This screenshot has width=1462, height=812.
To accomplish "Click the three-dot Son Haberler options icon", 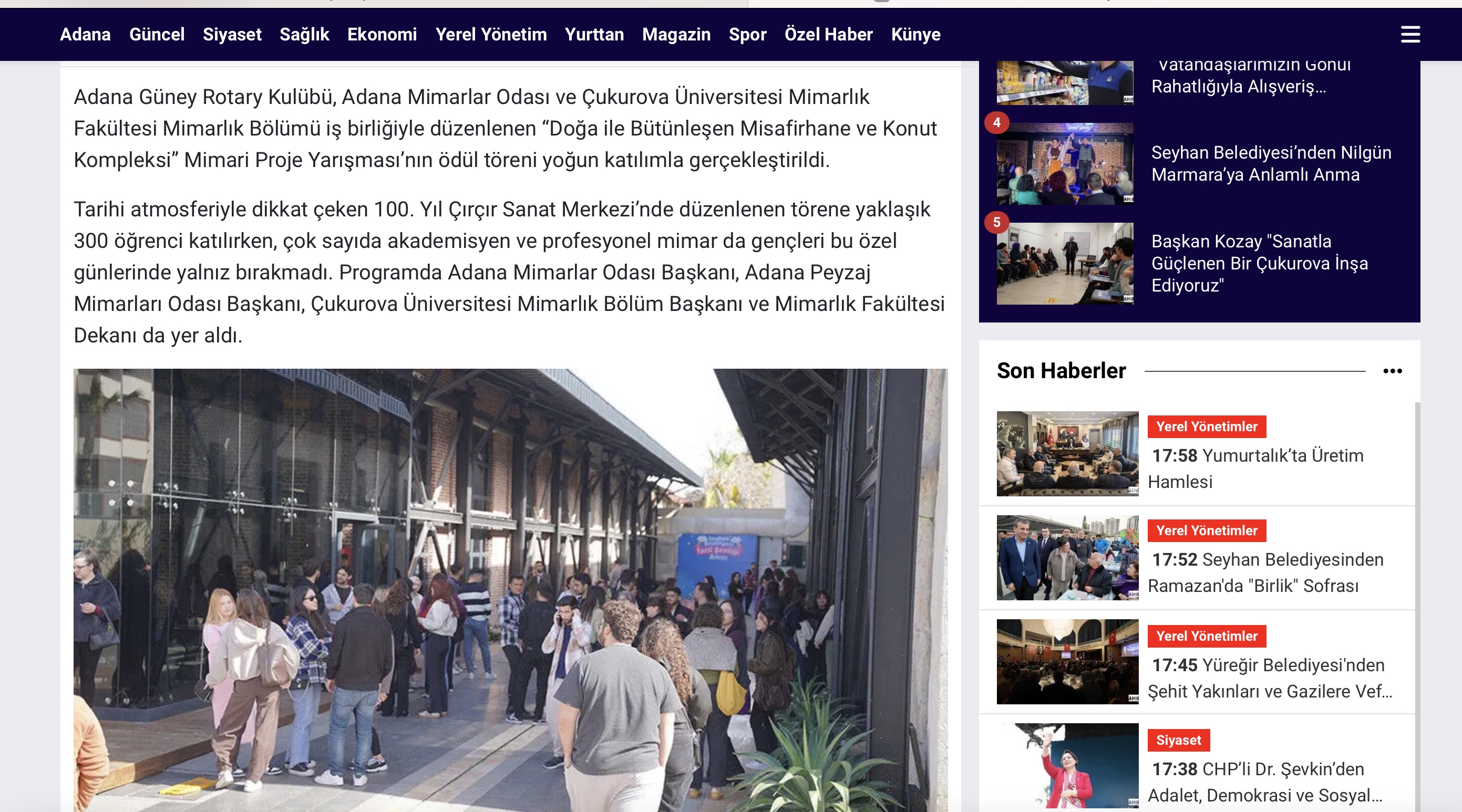I will click(x=1392, y=371).
